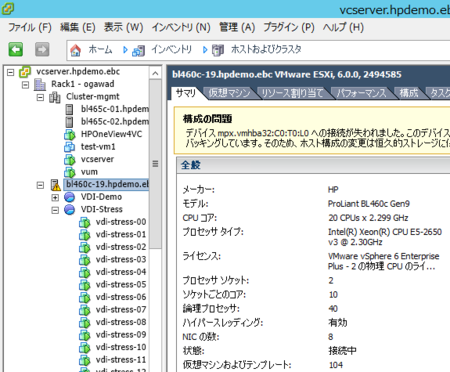Click the vcserver virtual machine icon
The height and width of the screenshot is (372, 450).
point(69,160)
